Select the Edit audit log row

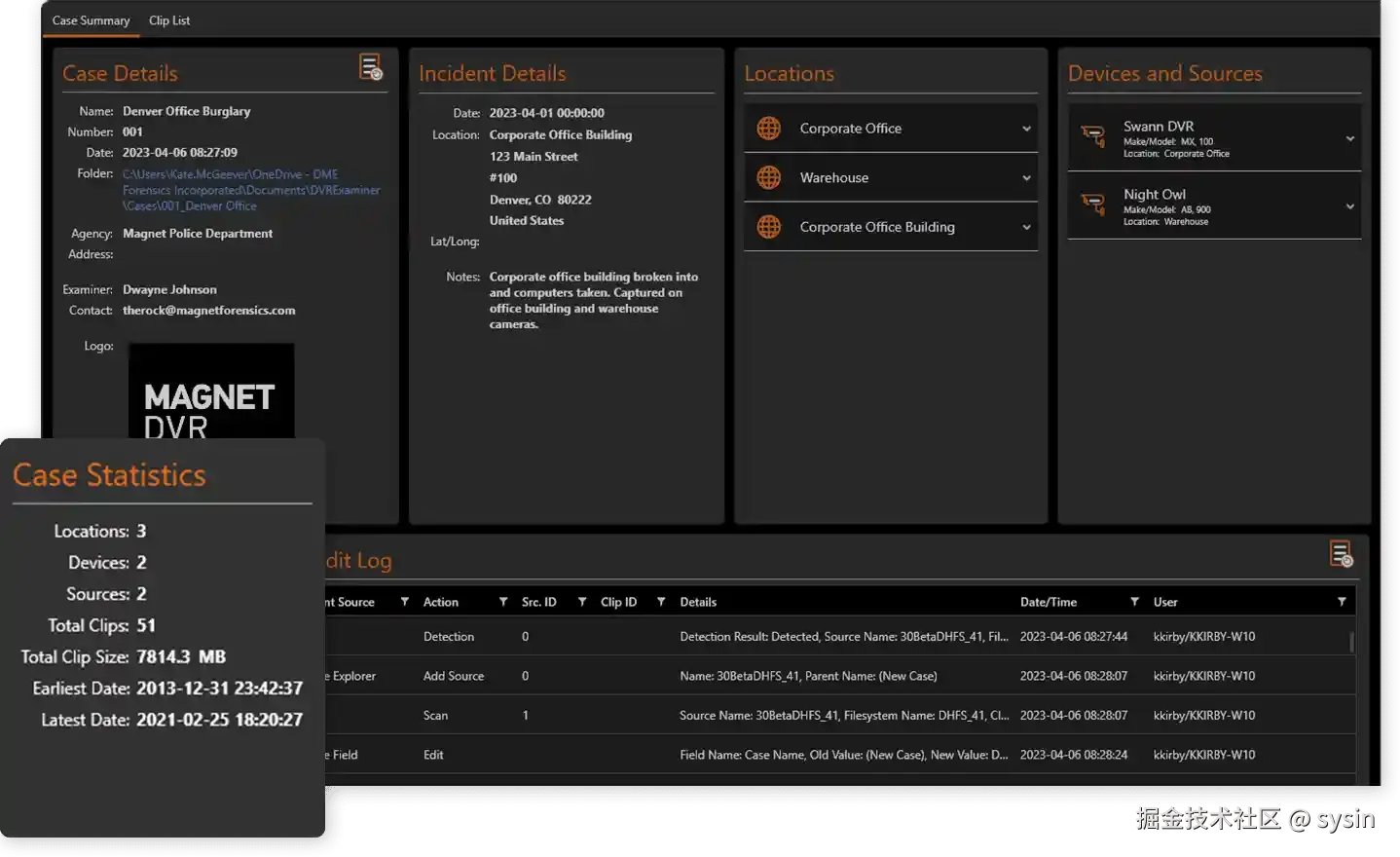[839, 755]
